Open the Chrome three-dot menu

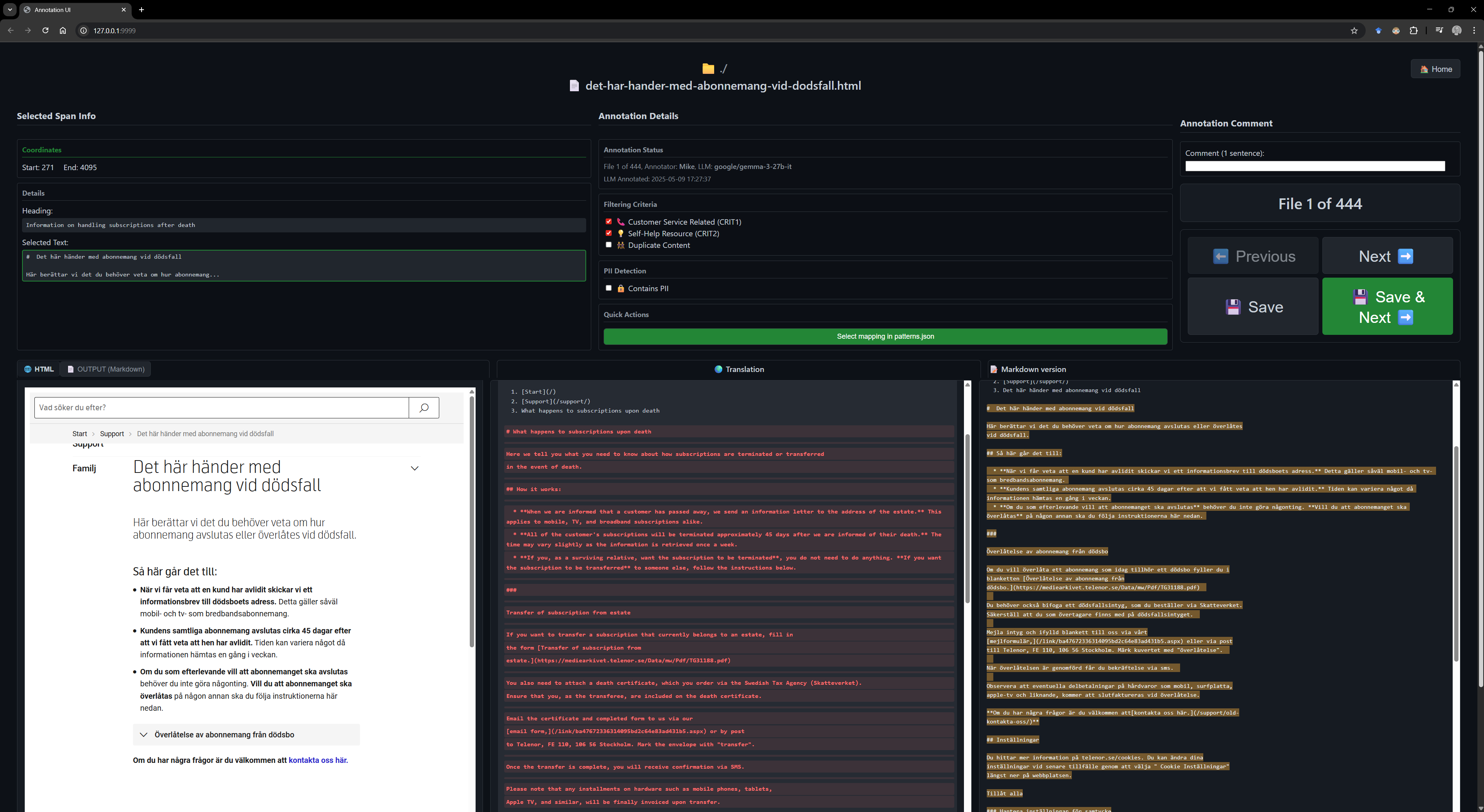point(1474,31)
